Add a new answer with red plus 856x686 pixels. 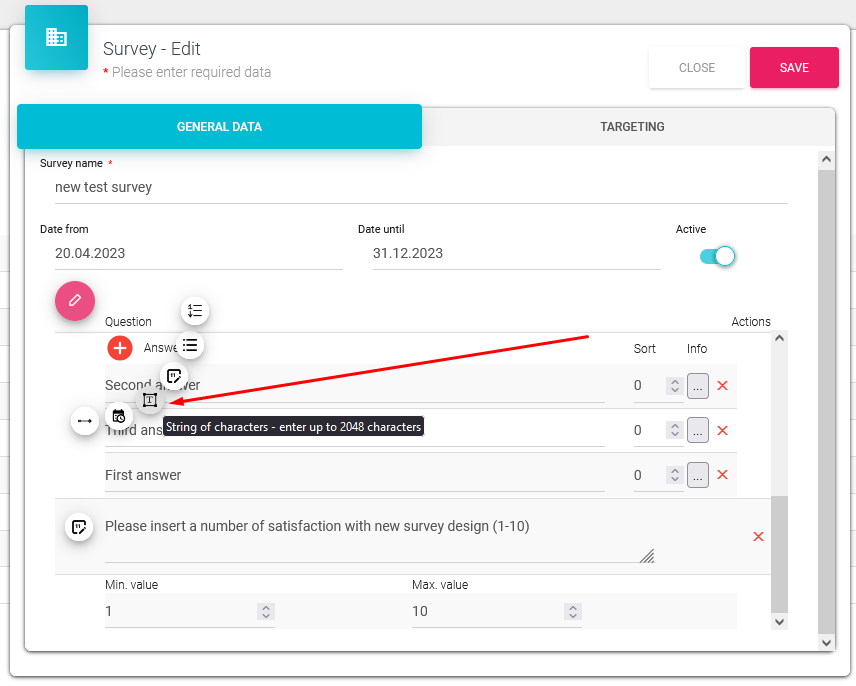click(x=120, y=348)
